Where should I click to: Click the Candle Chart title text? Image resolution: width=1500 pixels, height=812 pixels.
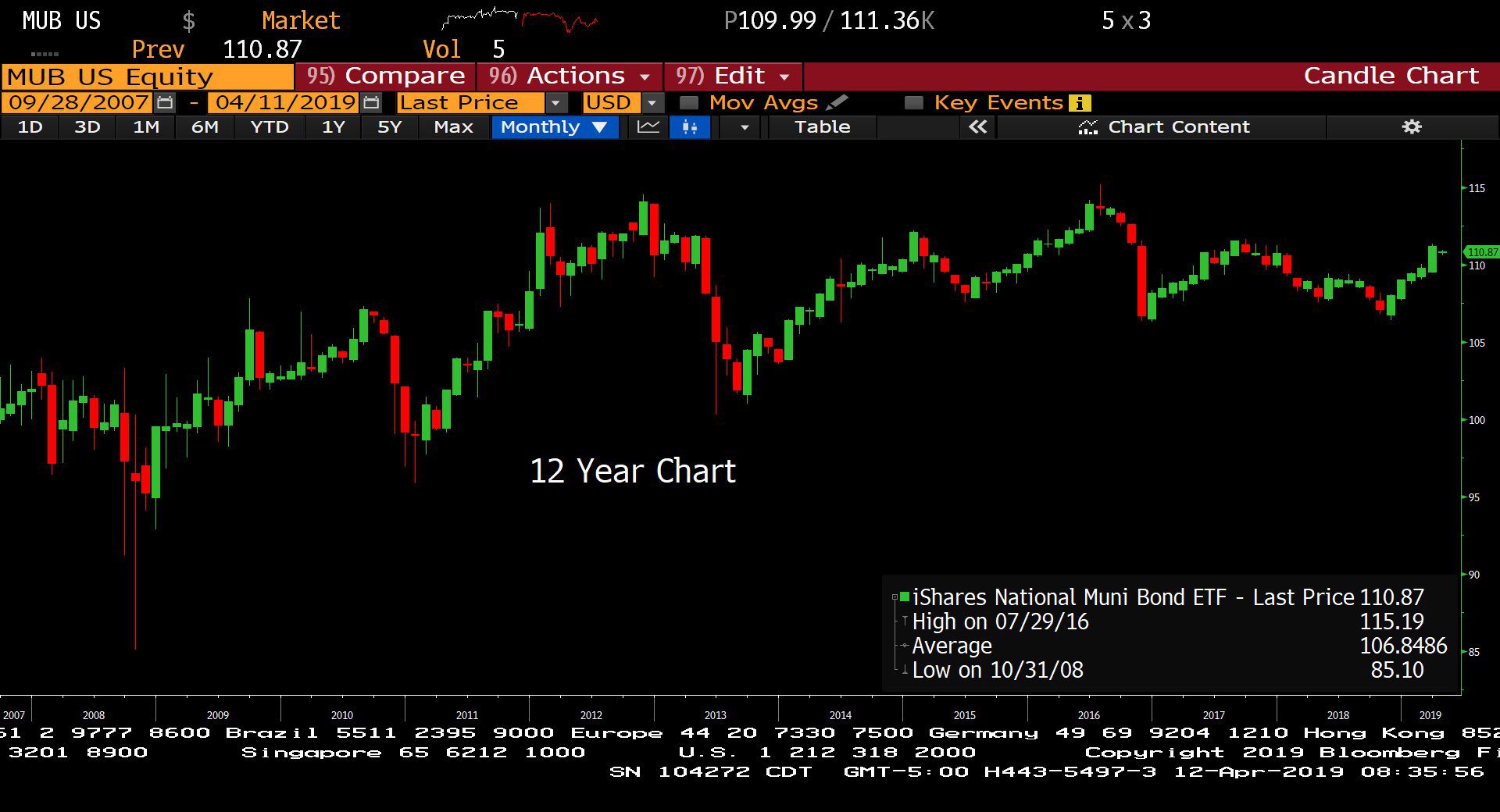(x=1391, y=76)
